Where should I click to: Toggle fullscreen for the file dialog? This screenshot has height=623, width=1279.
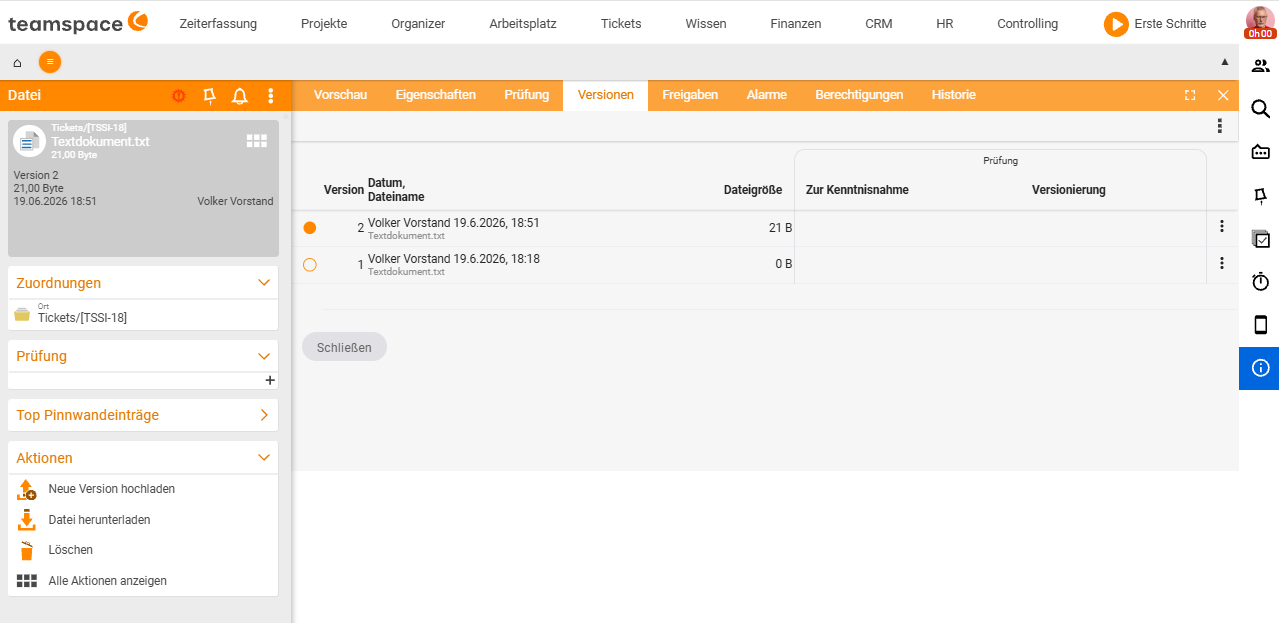click(x=1190, y=95)
